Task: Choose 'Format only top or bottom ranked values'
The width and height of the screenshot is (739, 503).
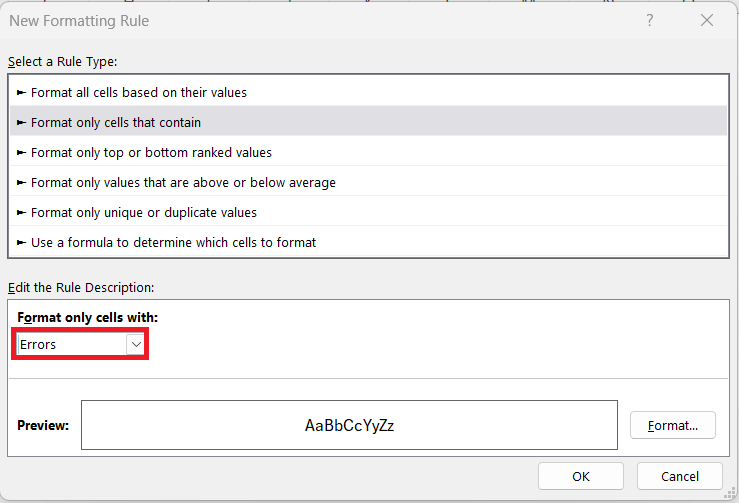Action: [x=368, y=152]
